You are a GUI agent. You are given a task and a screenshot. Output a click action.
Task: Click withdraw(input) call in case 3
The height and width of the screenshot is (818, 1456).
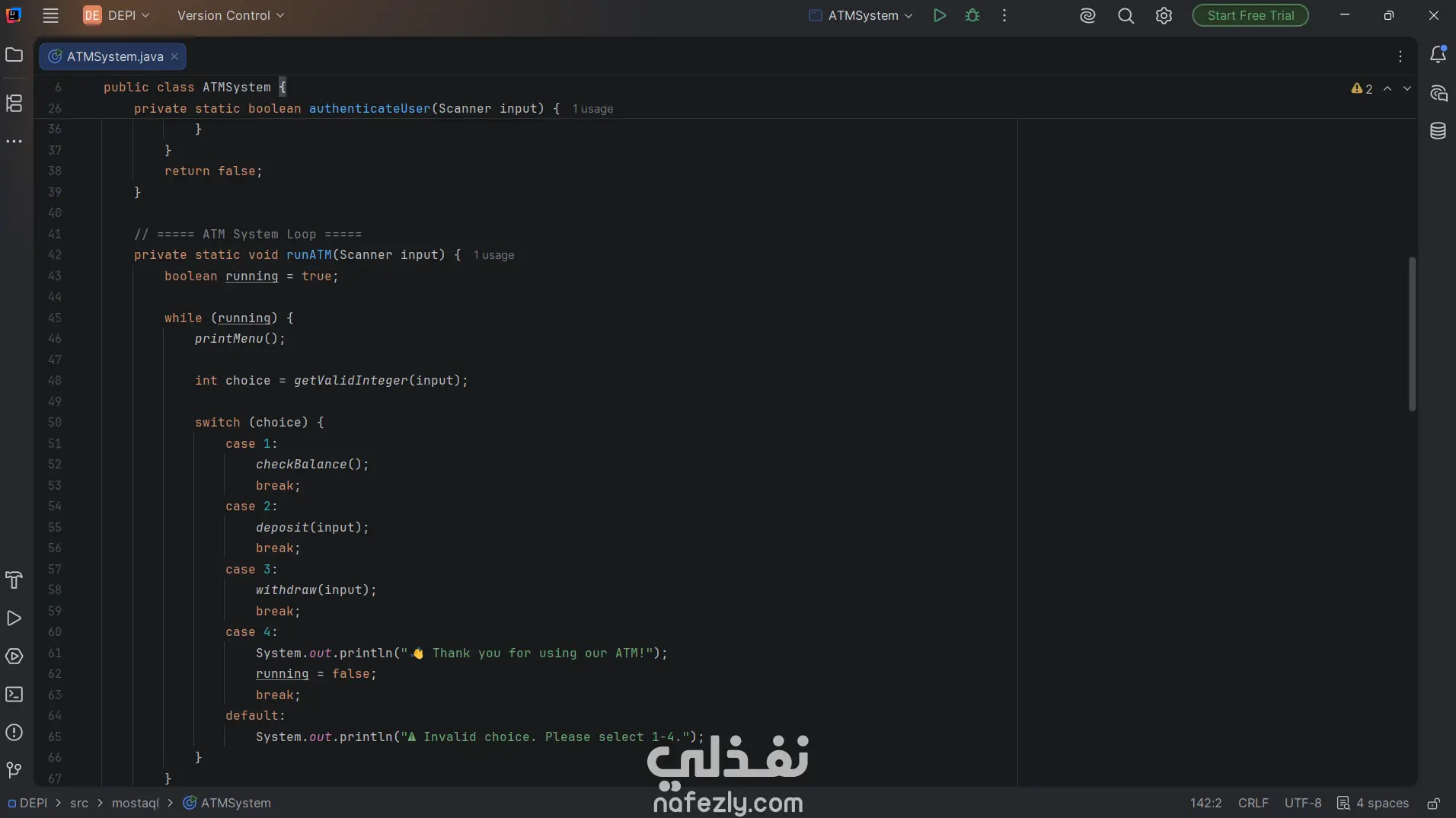tap(316, 590)
